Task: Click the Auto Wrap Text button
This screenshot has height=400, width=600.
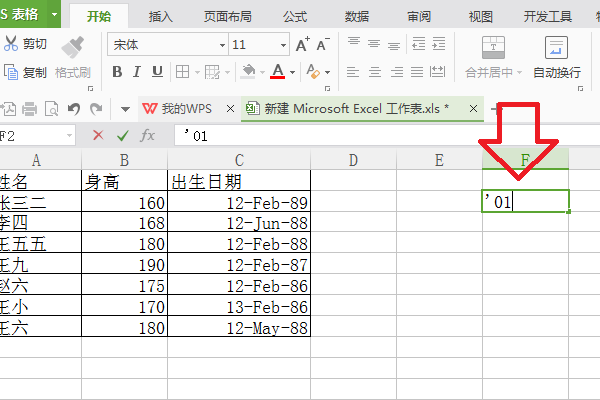Action: (x=557, y=57)
